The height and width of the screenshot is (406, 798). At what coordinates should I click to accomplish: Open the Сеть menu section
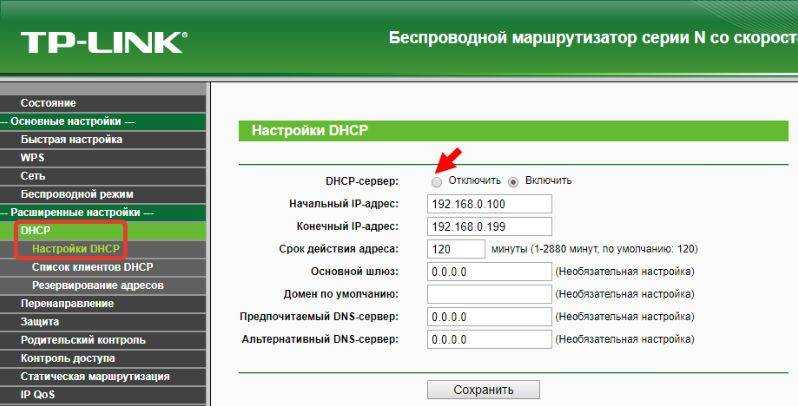103,176
